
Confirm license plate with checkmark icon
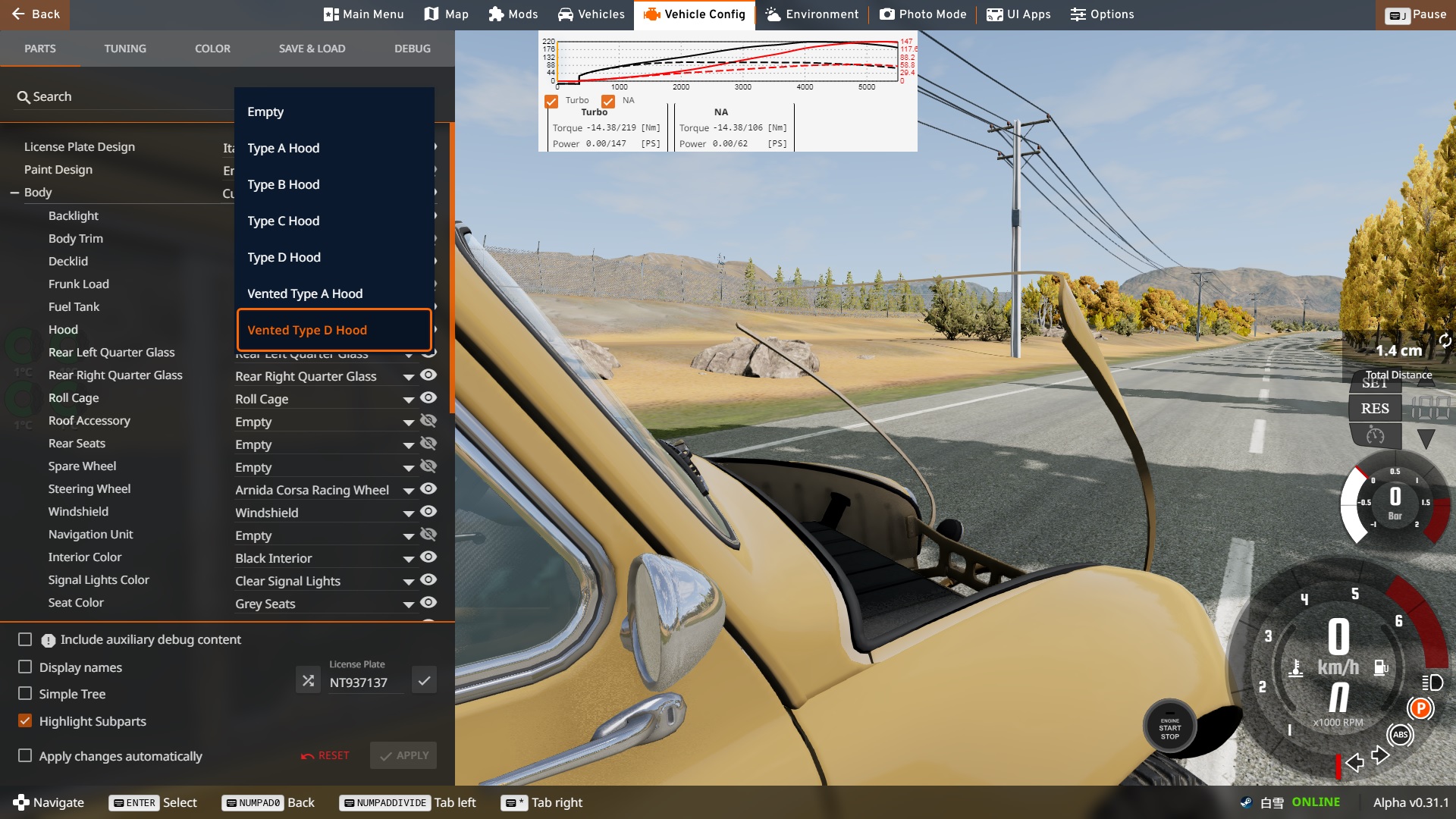click(424, 680)
